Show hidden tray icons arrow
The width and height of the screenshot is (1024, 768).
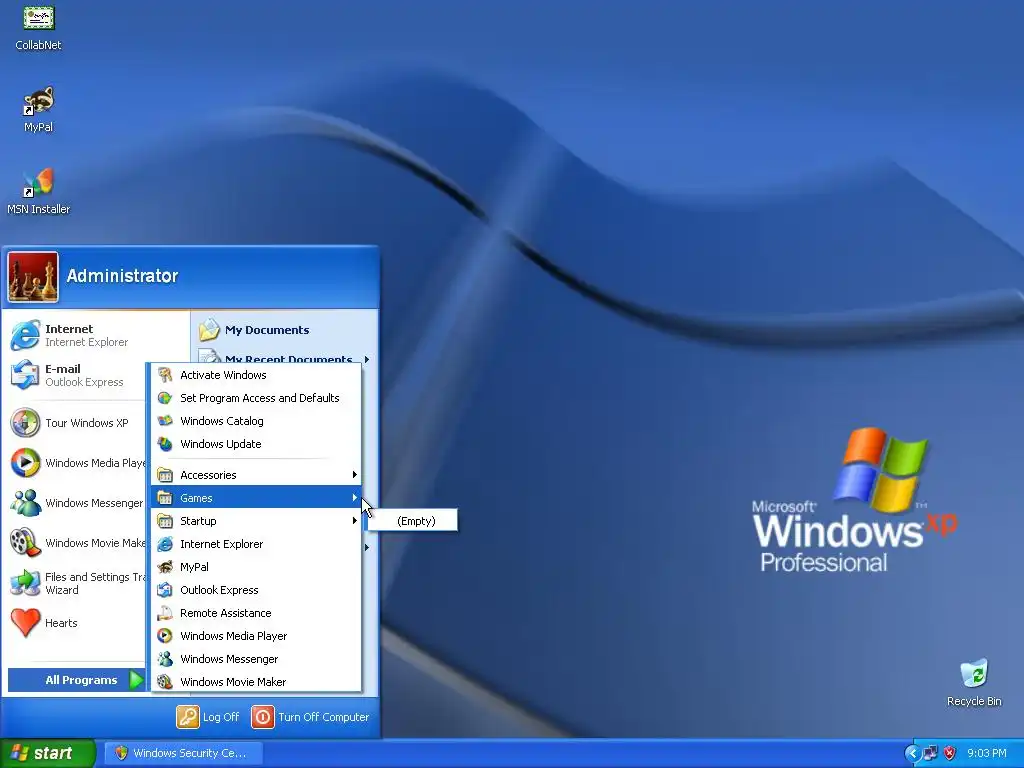point(912,754)
